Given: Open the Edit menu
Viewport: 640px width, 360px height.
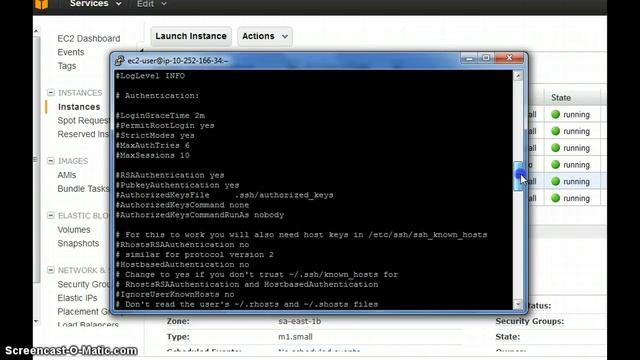Looking at the screenshot, I should (151, 4).
